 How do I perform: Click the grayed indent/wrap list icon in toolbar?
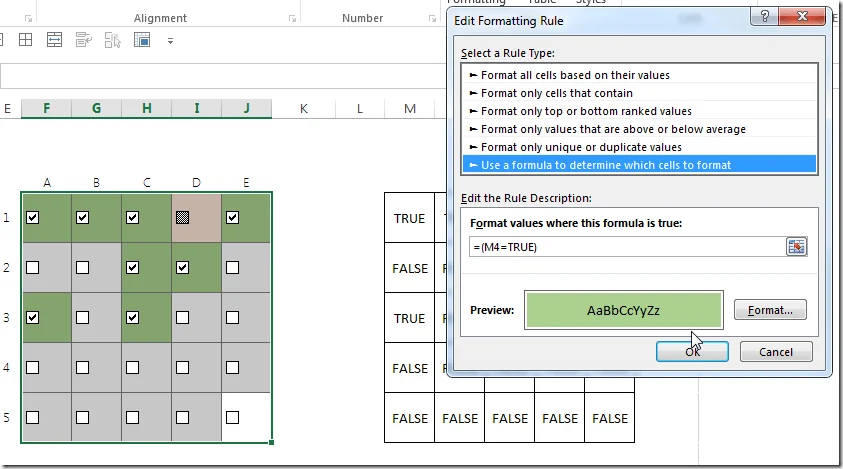(83, 40)
